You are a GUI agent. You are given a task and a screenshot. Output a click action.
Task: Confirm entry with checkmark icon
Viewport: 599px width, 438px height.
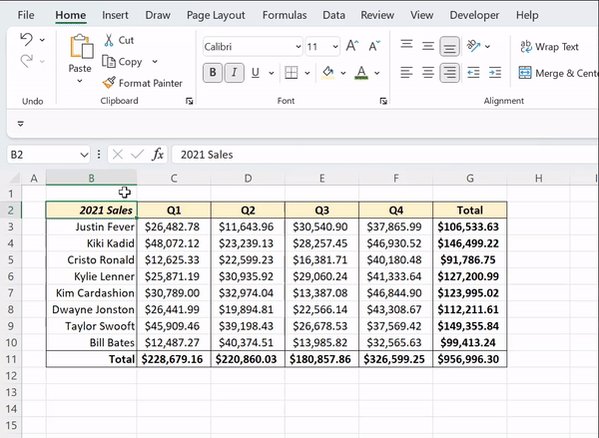tap(137, 155)
